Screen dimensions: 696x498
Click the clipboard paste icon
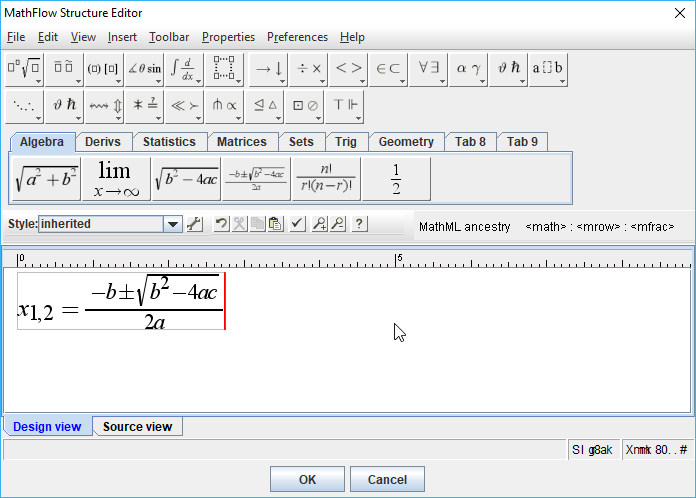[x=275, y=224]
